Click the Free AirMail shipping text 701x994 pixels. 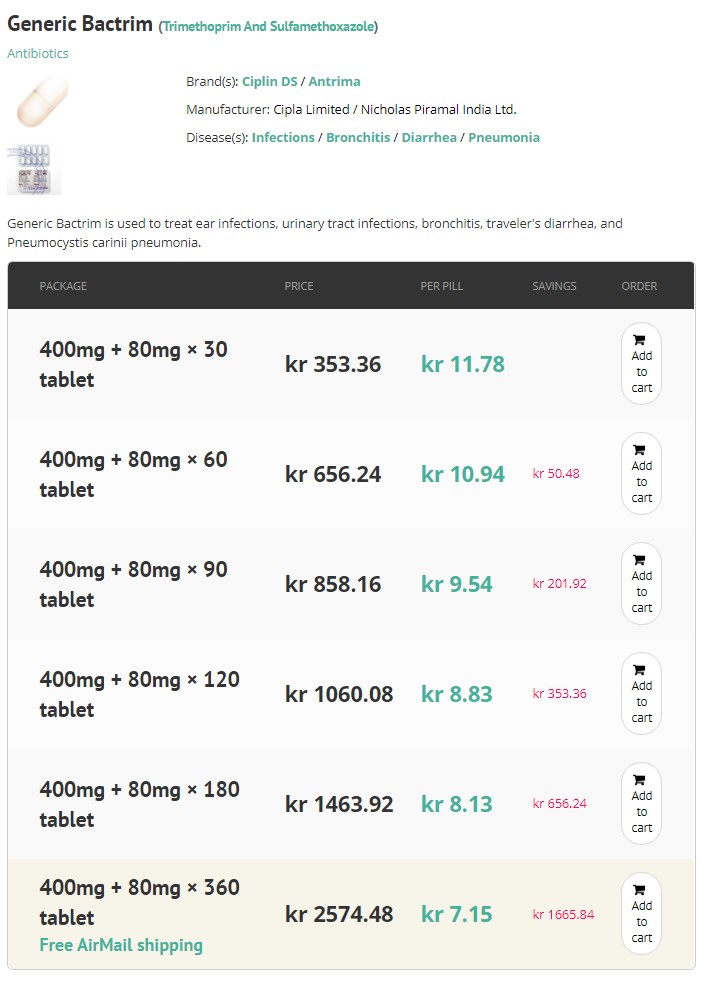[121, 945]
